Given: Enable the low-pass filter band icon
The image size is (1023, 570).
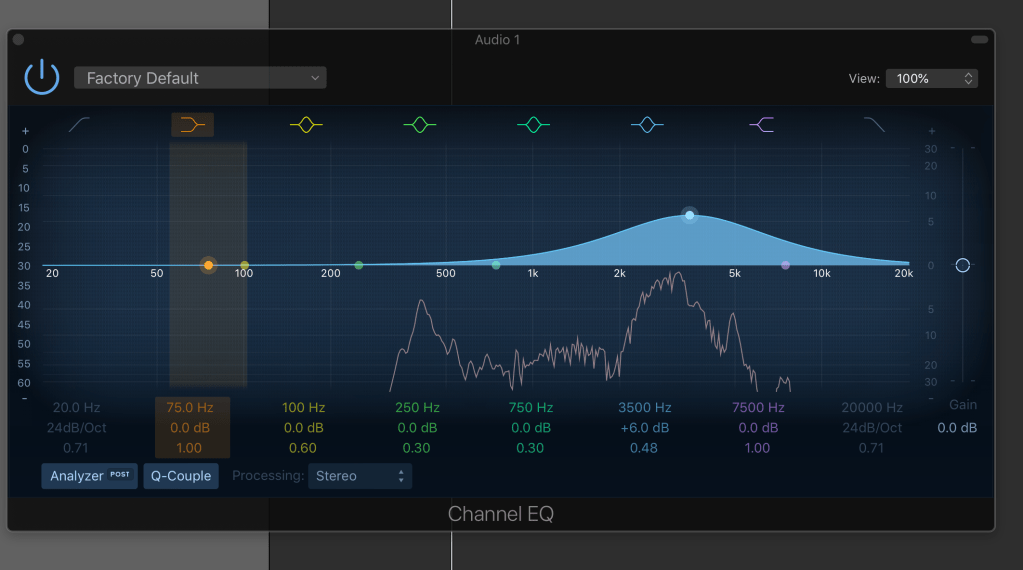Looking at the screenshot, I should tap(874, 125).
